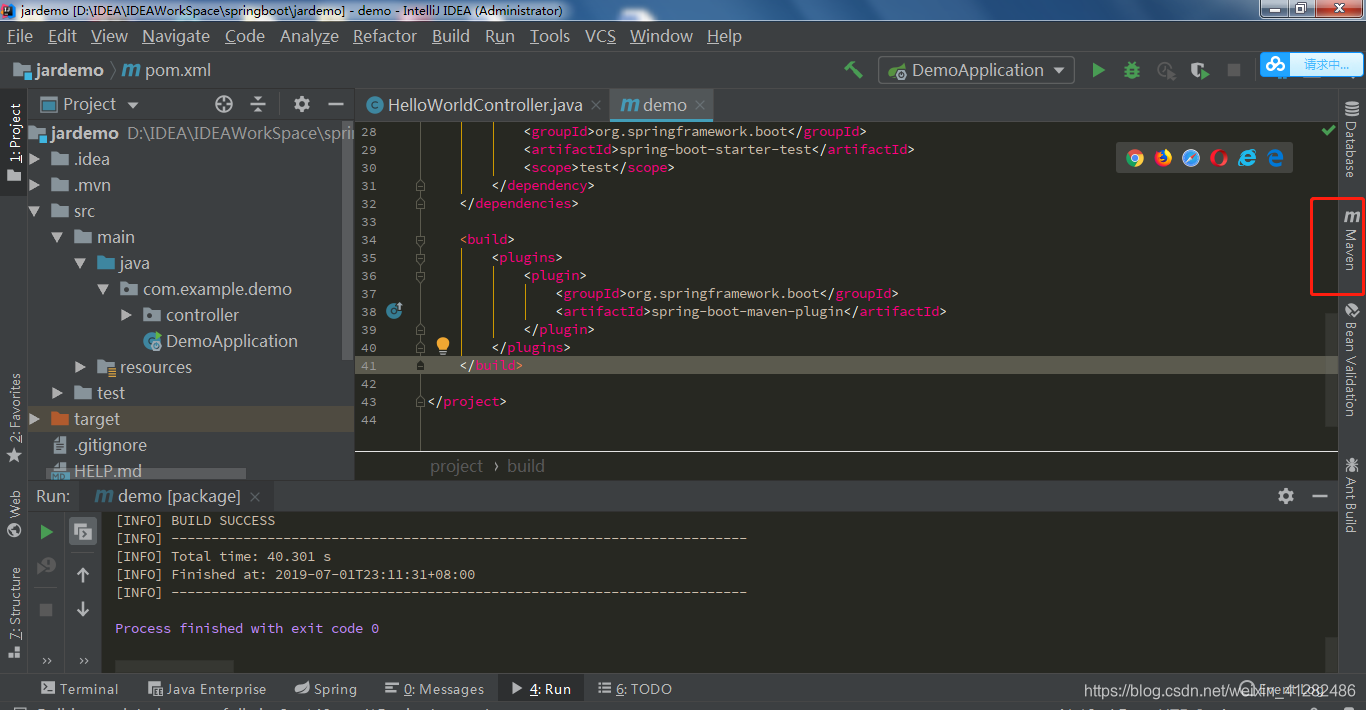The image size is (1366, 710).
Task: Open in Edge browser icon
Action: (x=1275, y=158)
